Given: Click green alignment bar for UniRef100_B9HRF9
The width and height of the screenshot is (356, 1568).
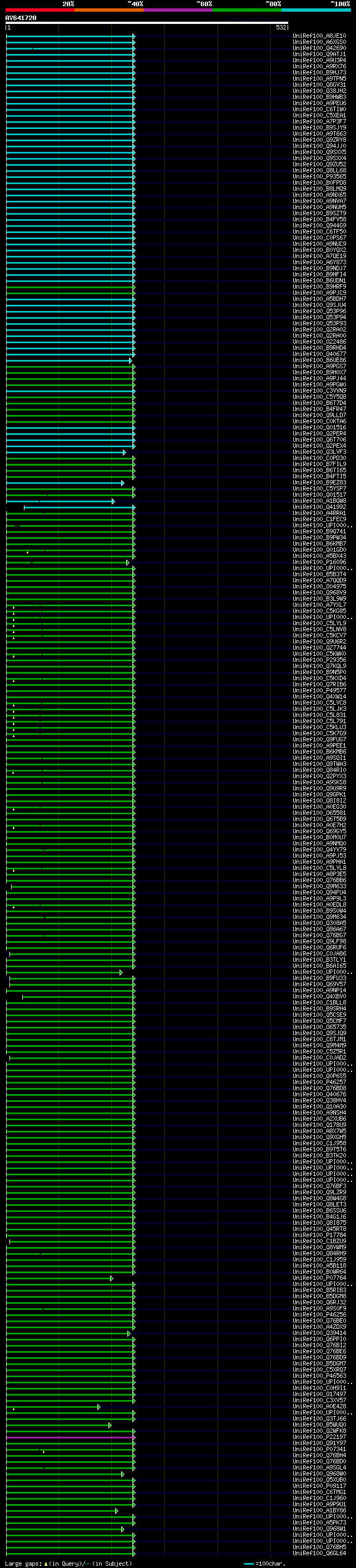Looking at the screenshot, I should [71, 288].
